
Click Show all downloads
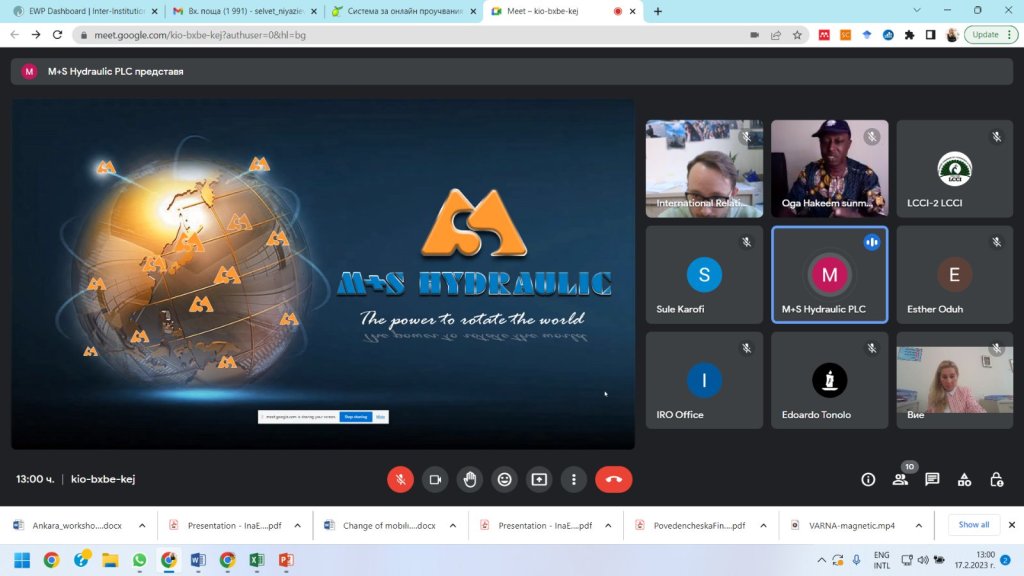click(973, 524)
